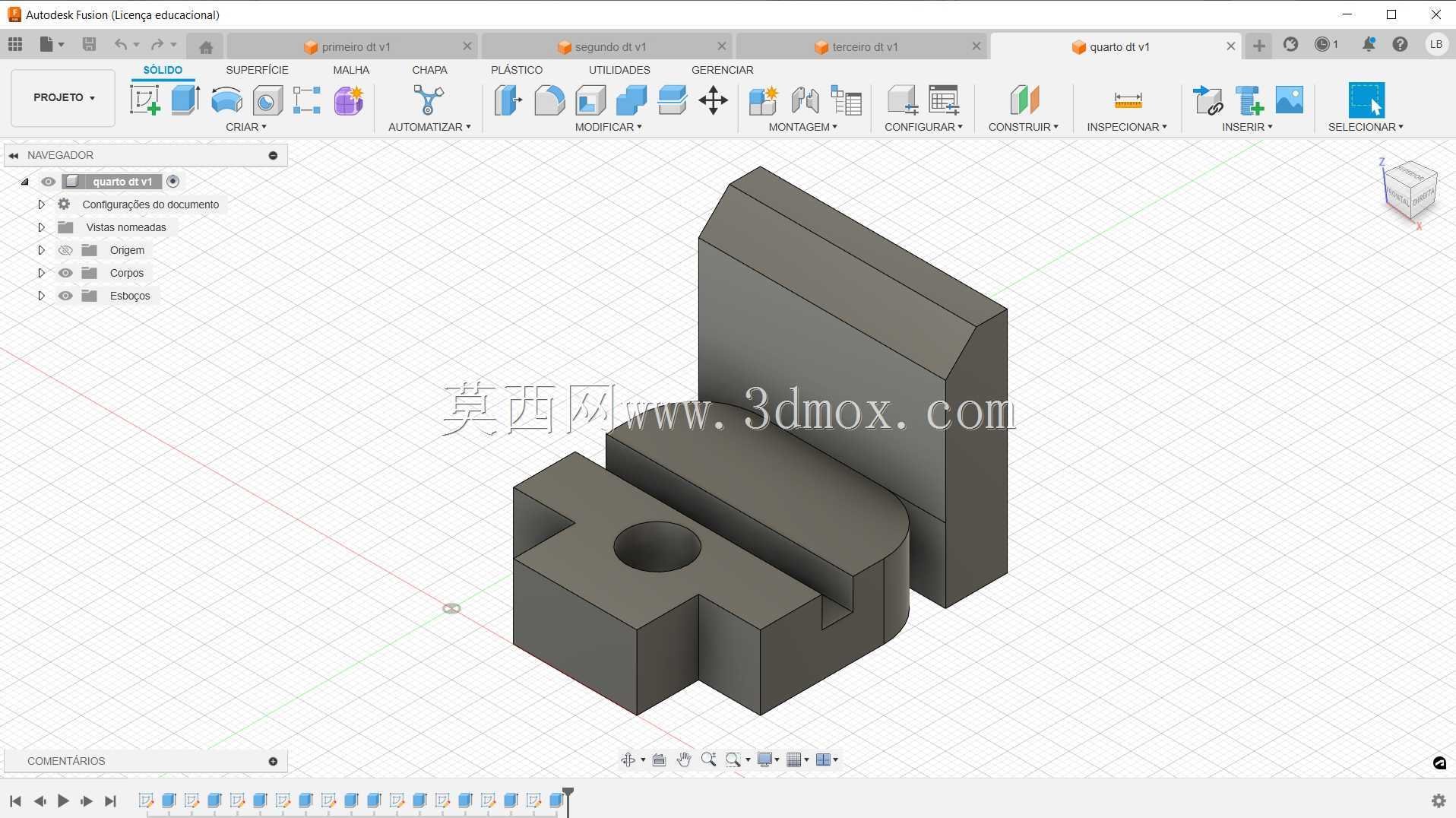
Task: Select Insert McMaster-Carr component icon
Action: [x=1249, y=100]
